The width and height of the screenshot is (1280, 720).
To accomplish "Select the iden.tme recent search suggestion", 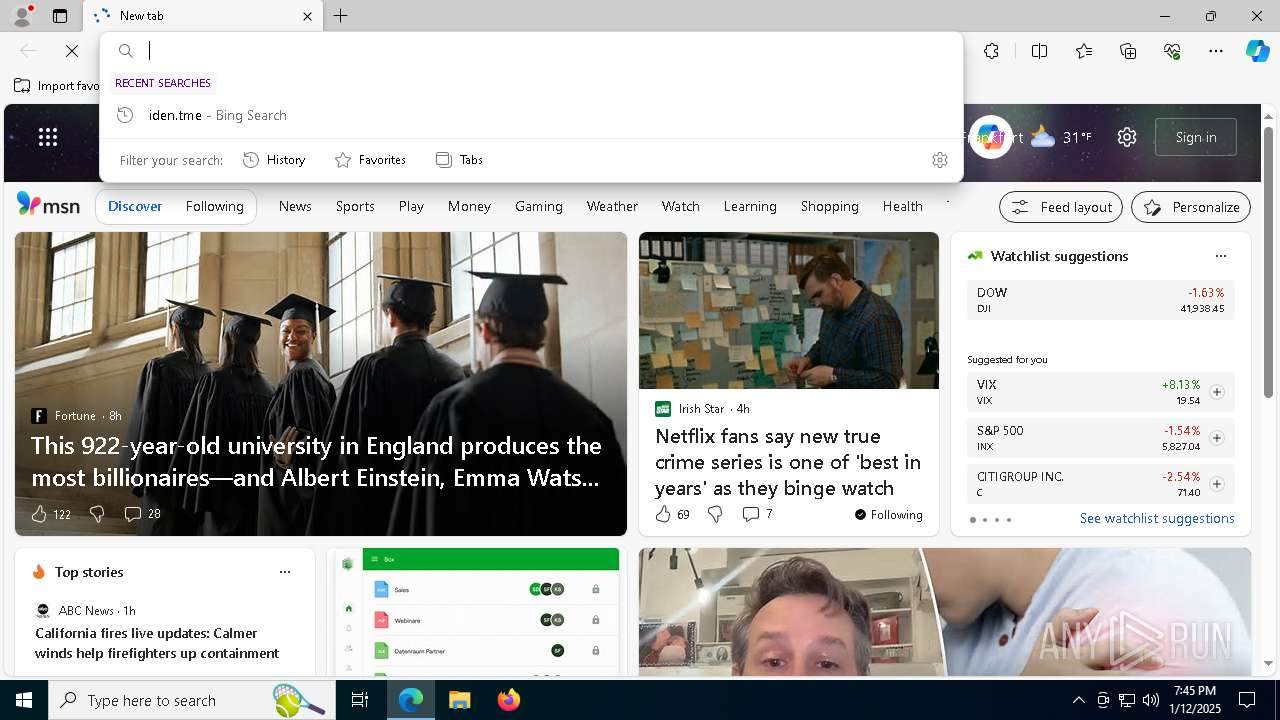I will (x=531, y=115).
